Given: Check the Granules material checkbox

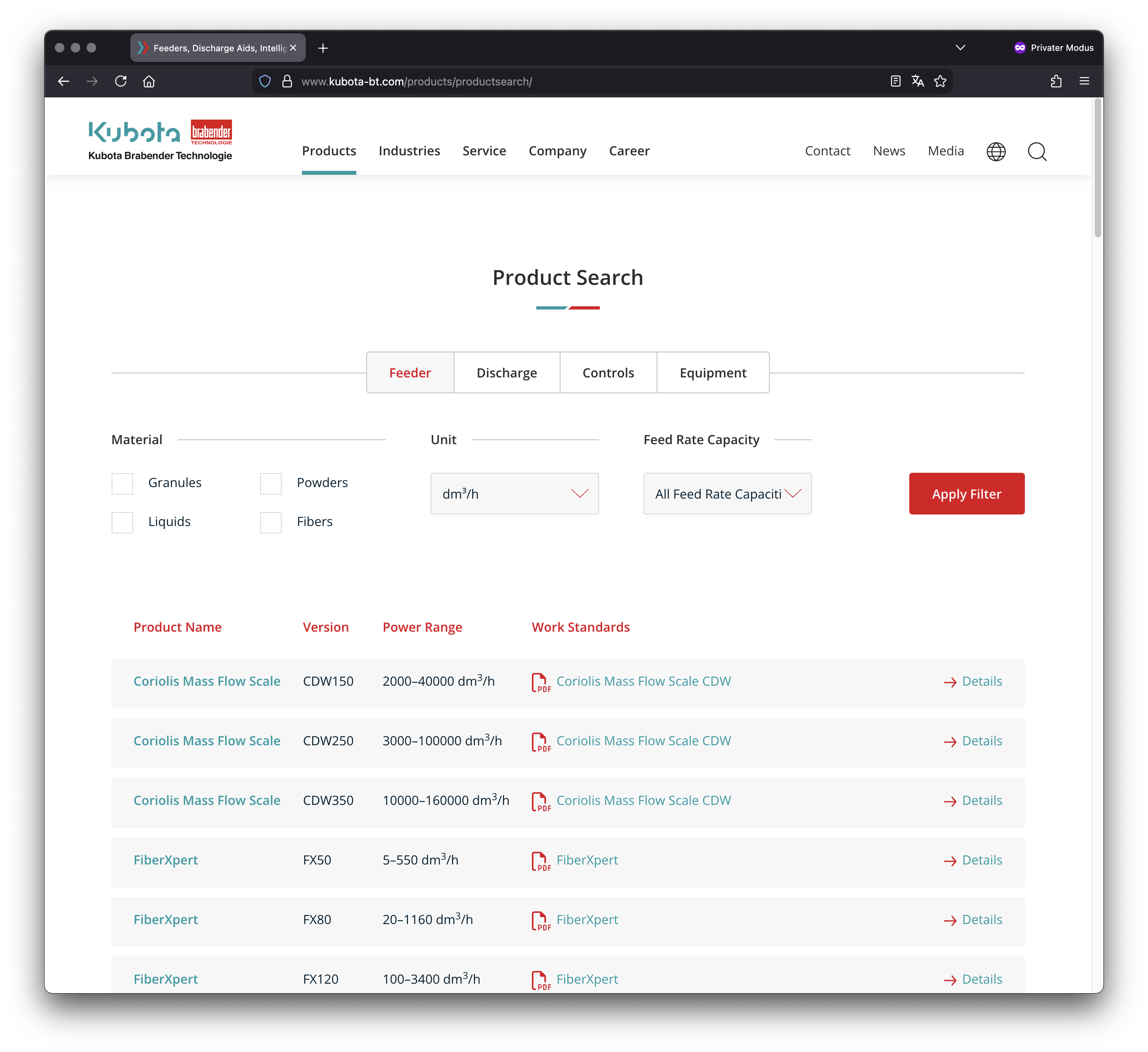Looking at the screenshot, I should point(122,483).
